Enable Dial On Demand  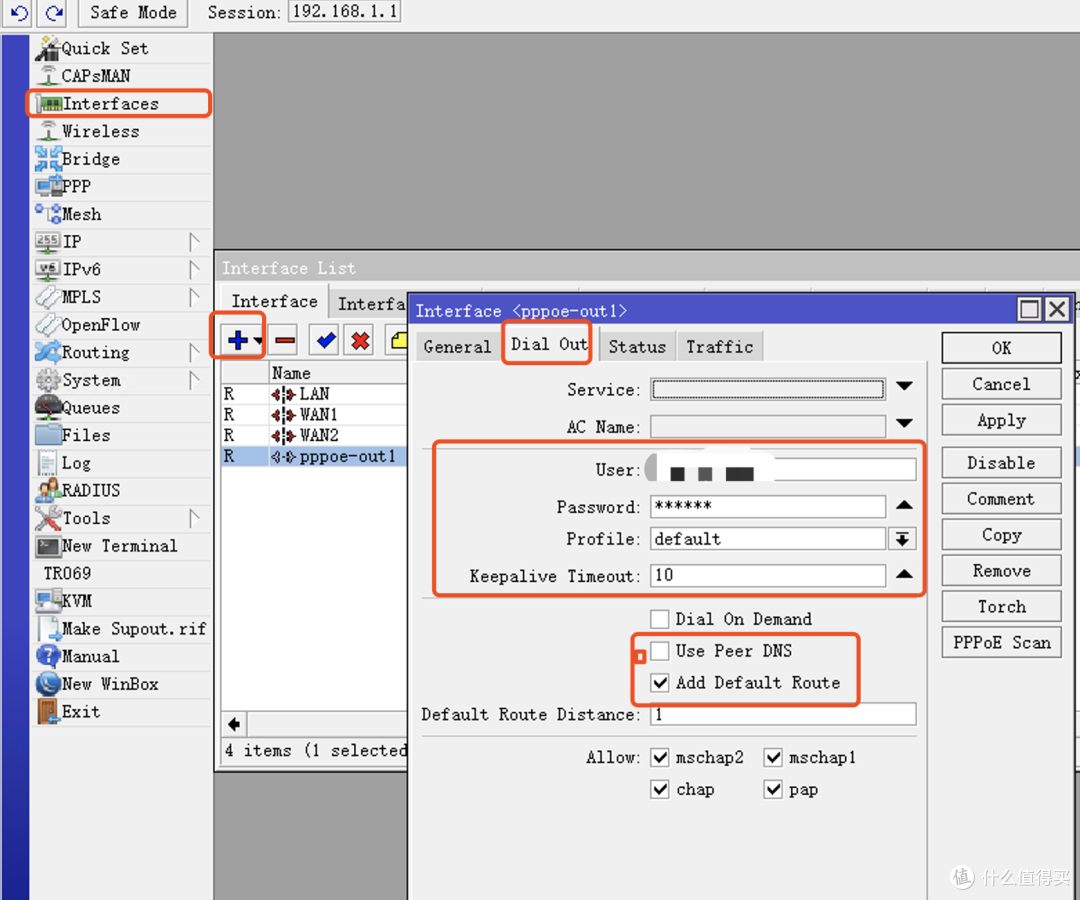(x=660, y=618)
